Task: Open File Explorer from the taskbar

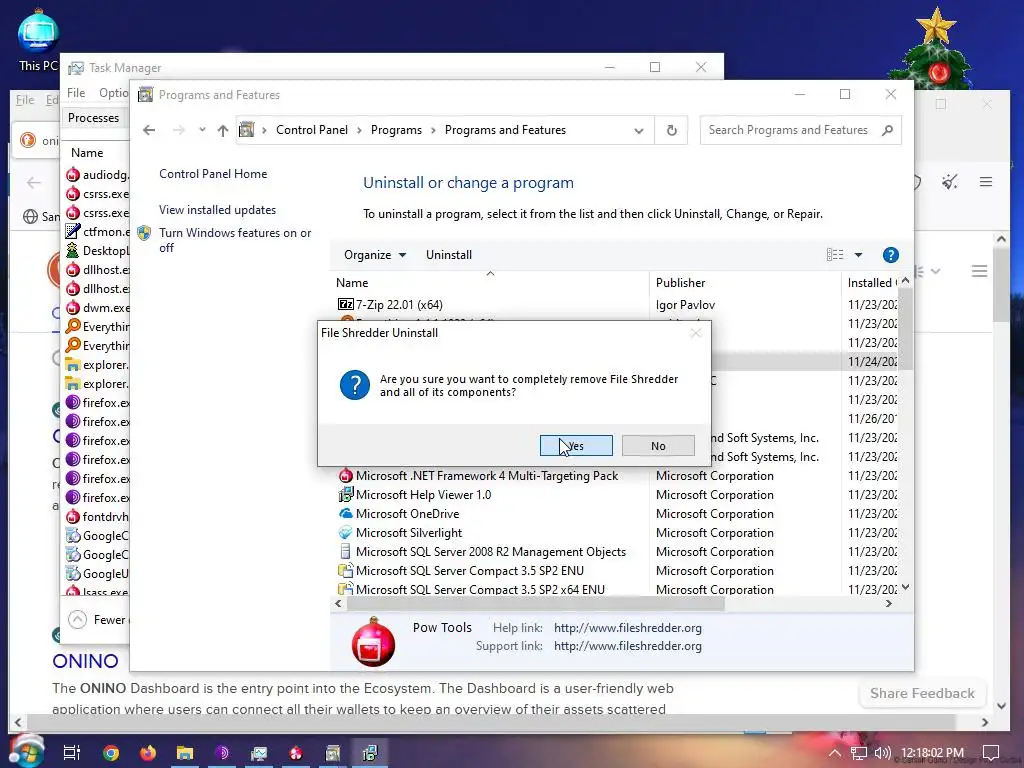Action: [185, 753]
